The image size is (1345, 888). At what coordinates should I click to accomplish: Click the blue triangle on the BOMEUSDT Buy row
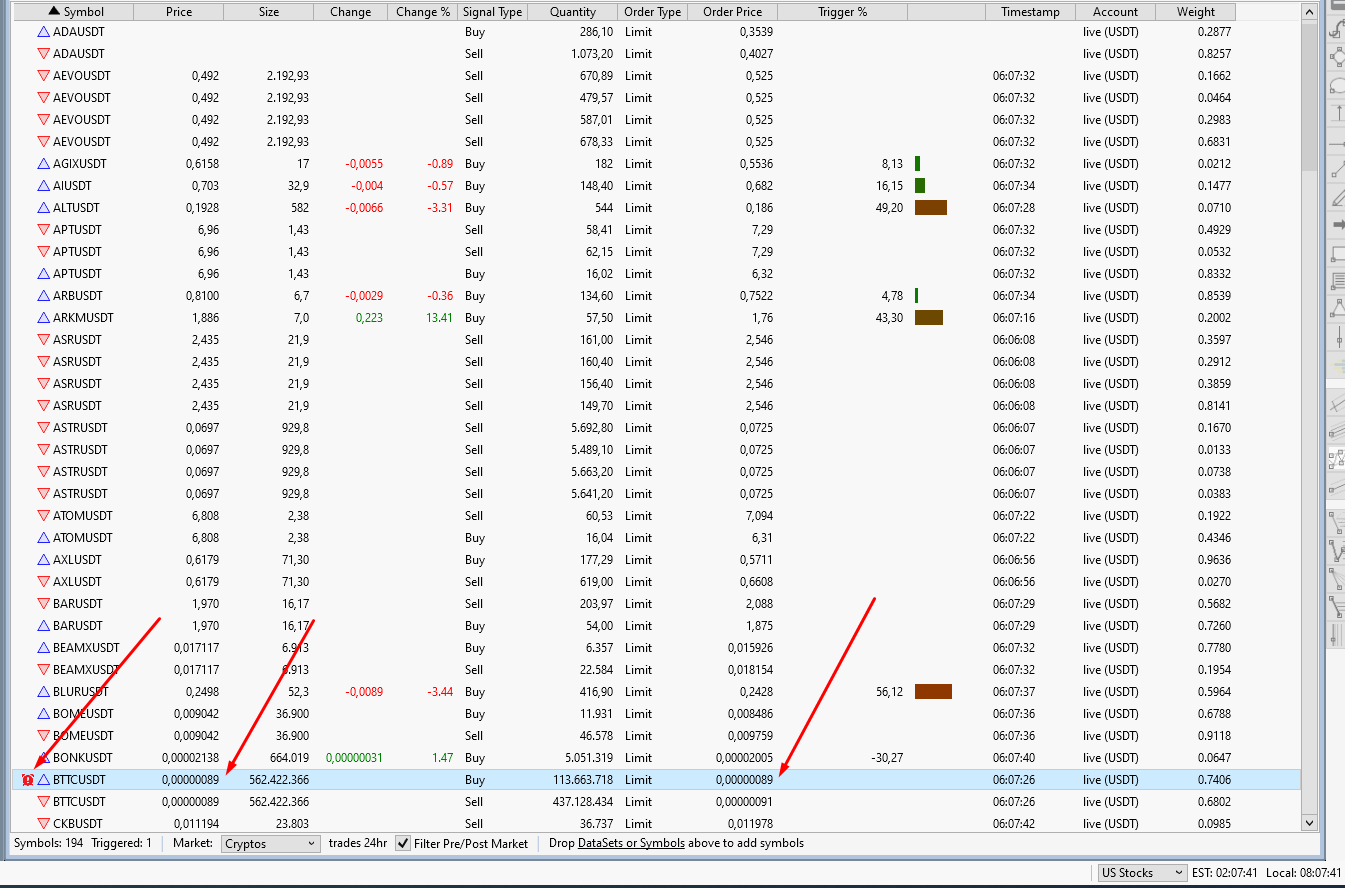tap(43, 714)
